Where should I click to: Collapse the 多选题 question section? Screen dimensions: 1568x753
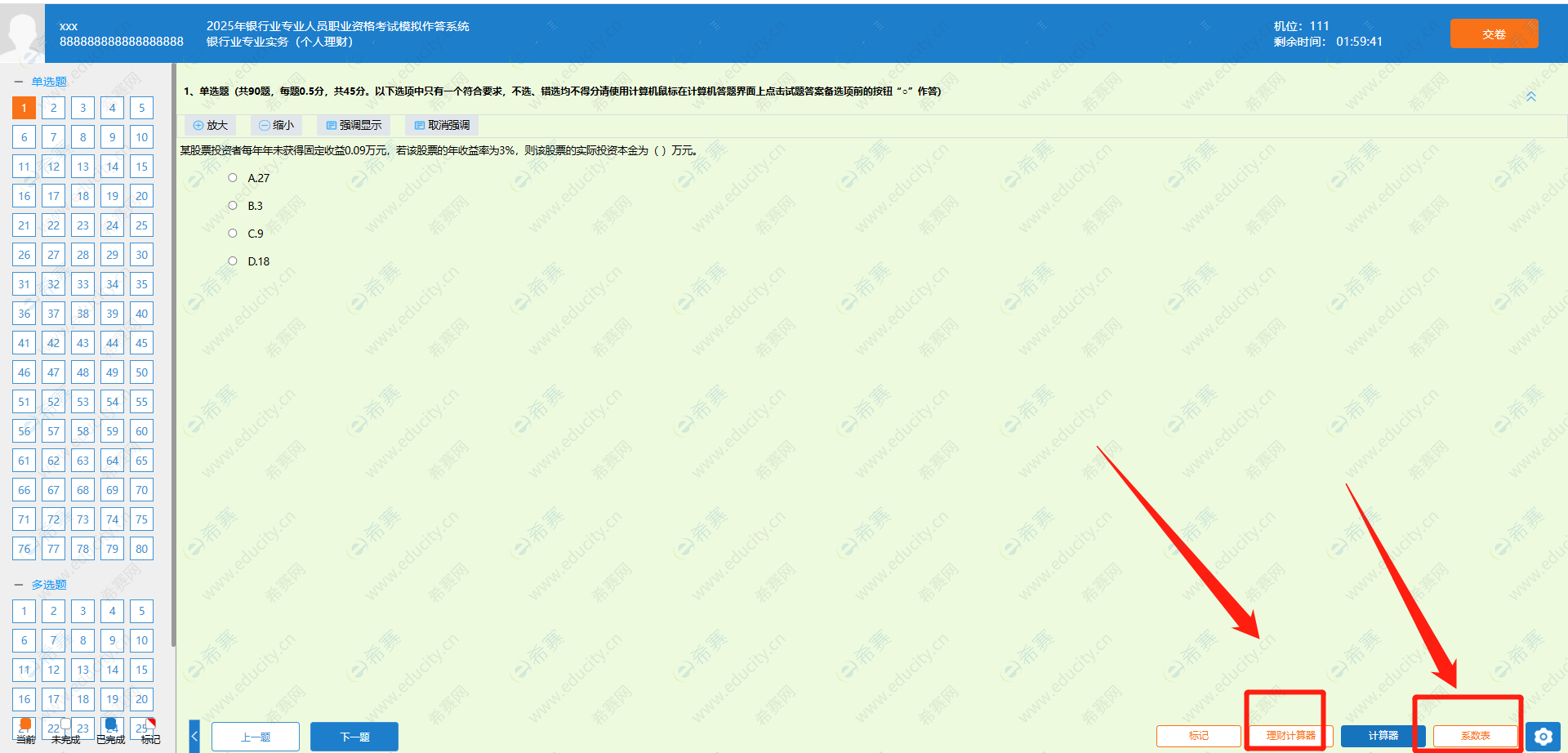19,585
